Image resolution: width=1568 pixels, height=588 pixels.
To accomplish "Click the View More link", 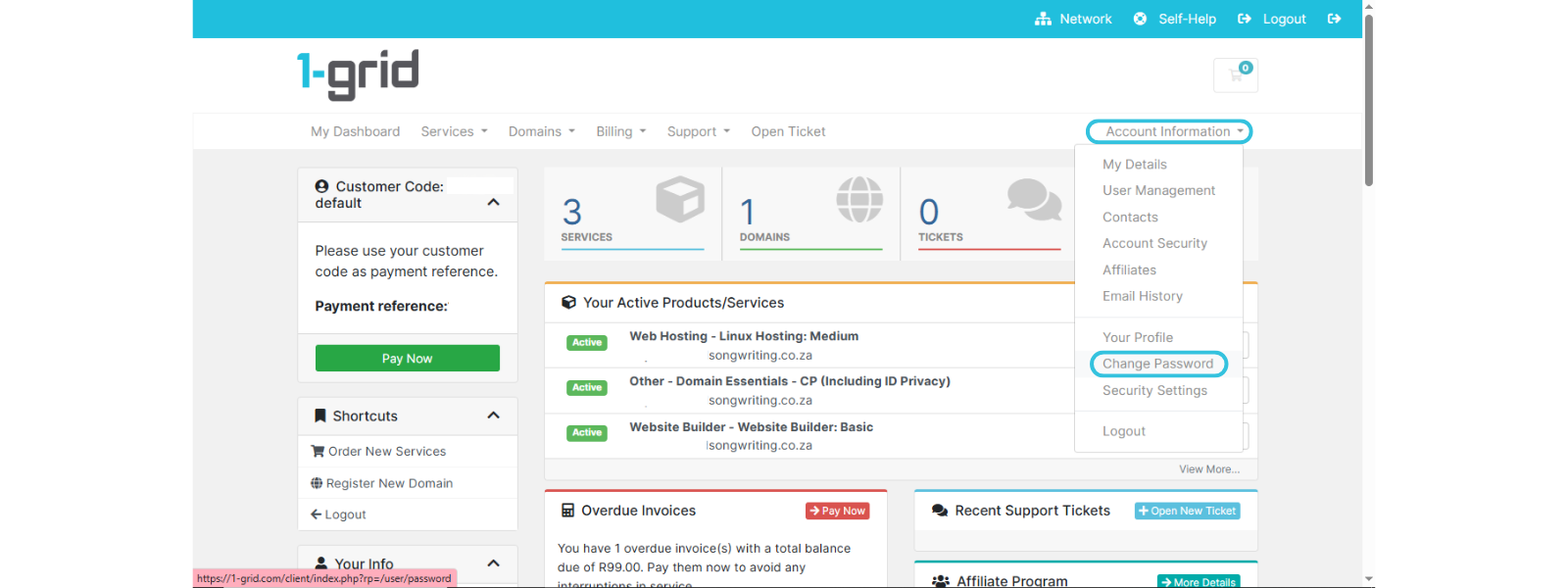I will (1208, 469).
